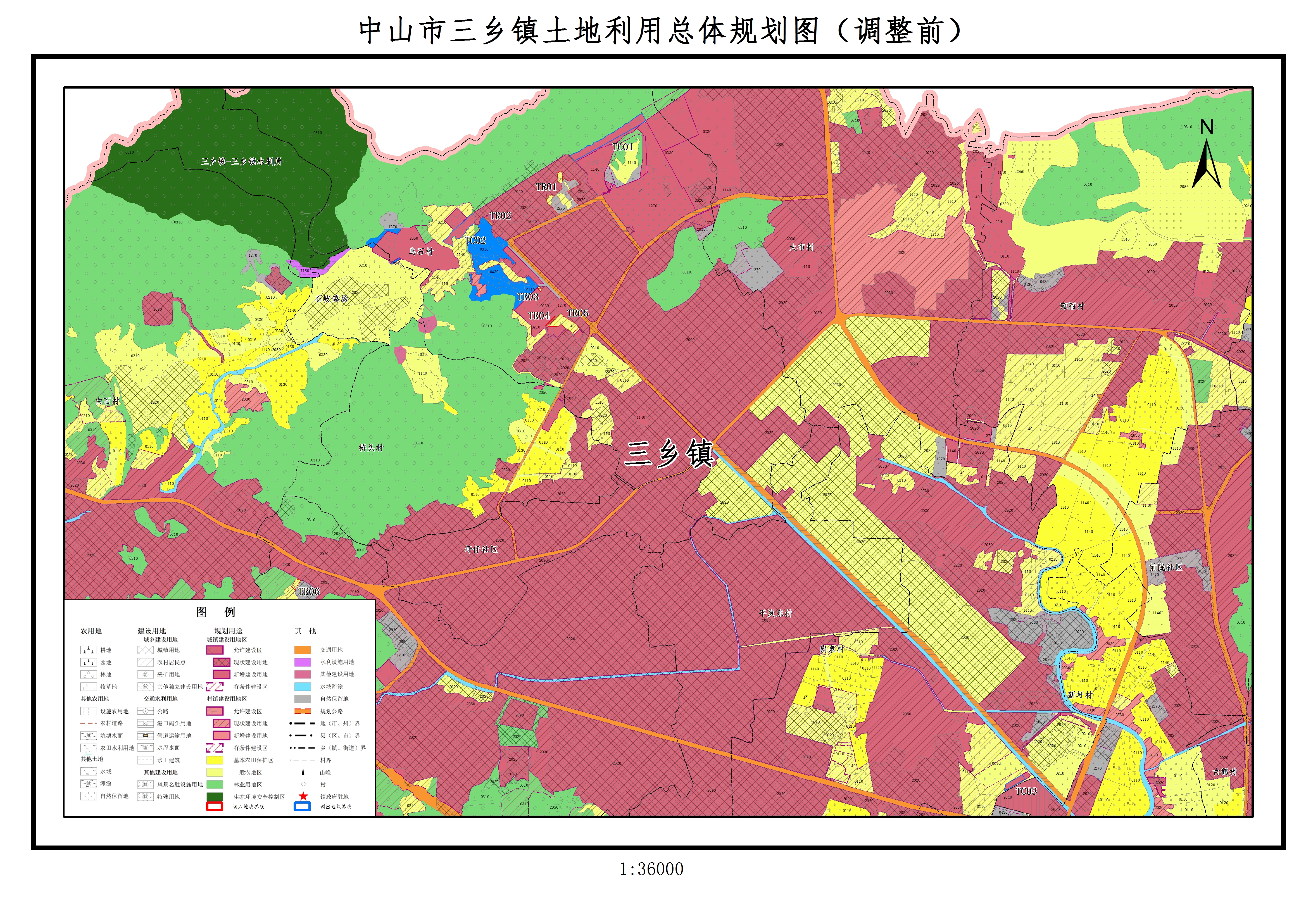Click the 1:36000 scale text
This screenshot has height=924, width=1306.
coord(651,869)
